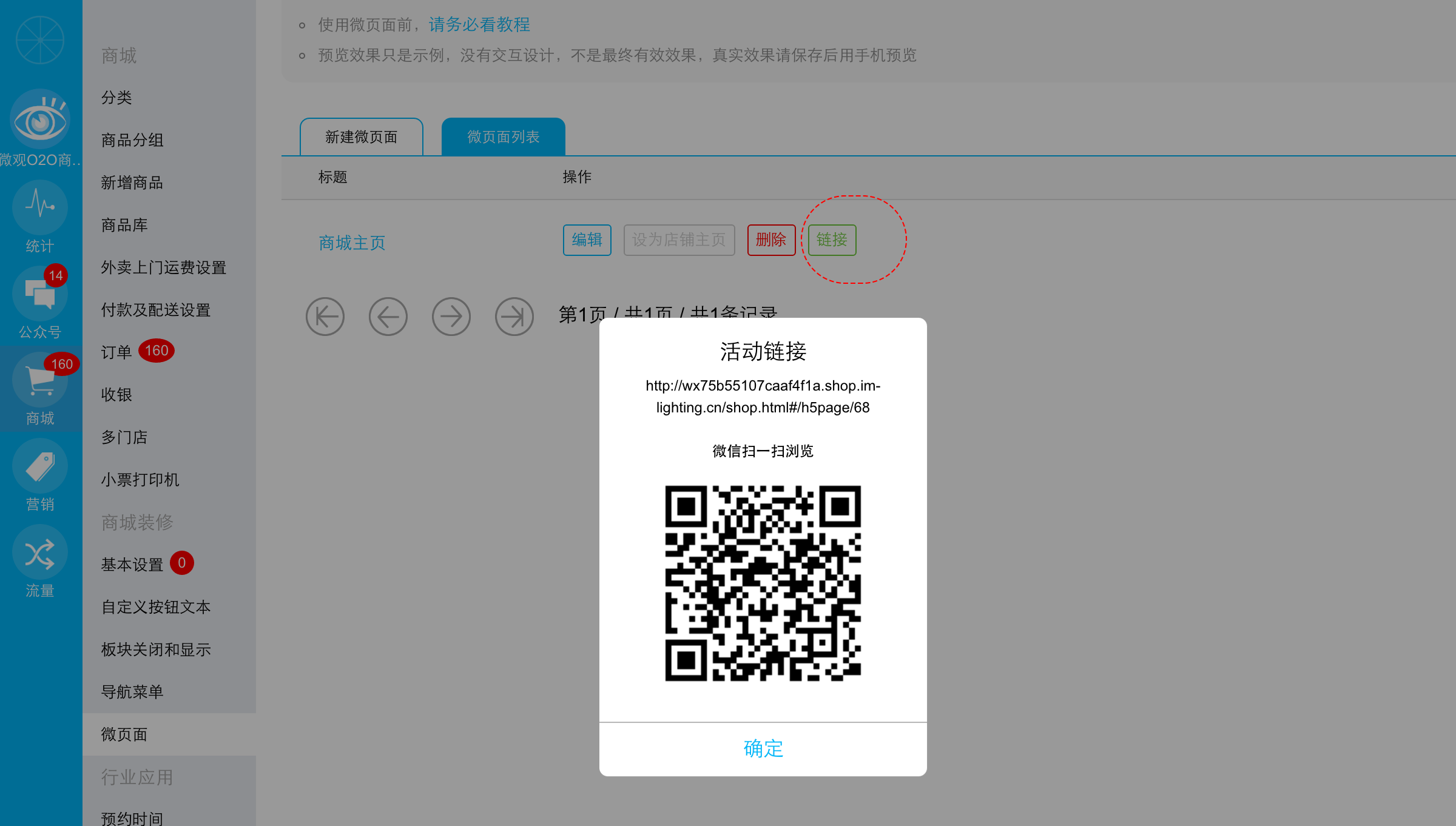The height and width of the screenshot is (826, 1456).
Task: Select 商品分组 in the sidebar menu
Action: tap(132, 140)
